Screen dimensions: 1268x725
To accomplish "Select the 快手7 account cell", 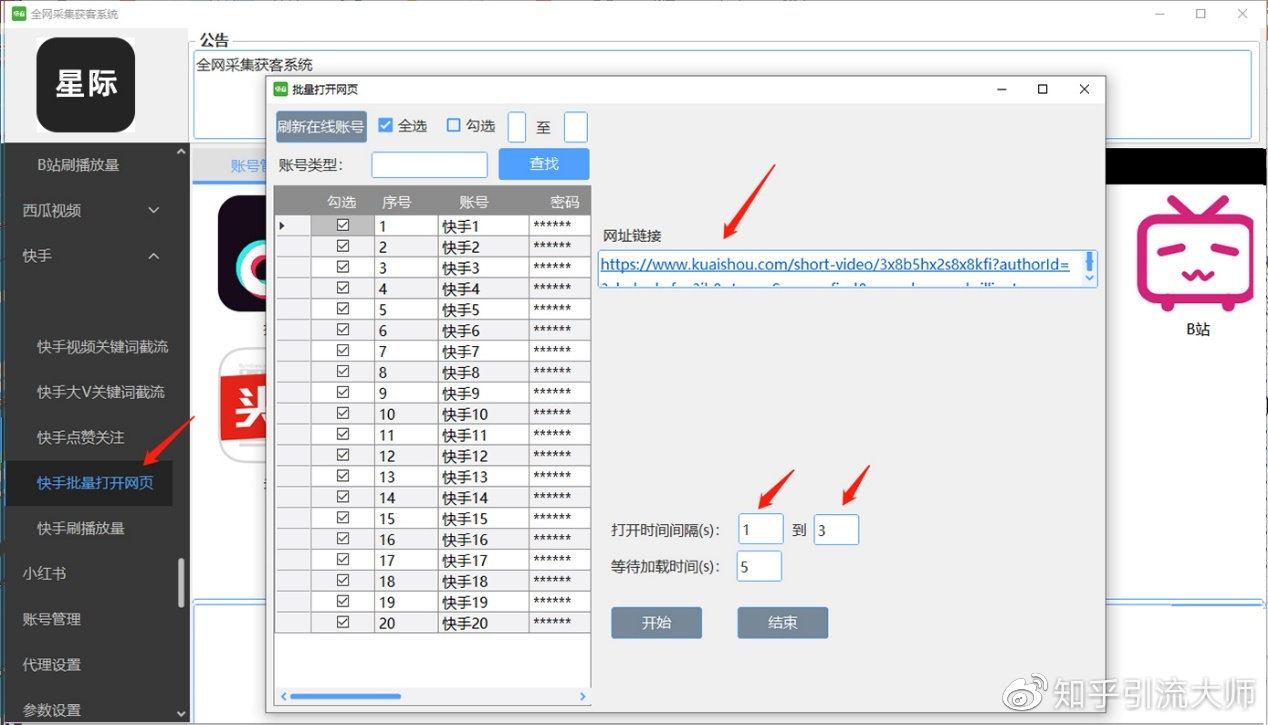I will pos(483,351).
